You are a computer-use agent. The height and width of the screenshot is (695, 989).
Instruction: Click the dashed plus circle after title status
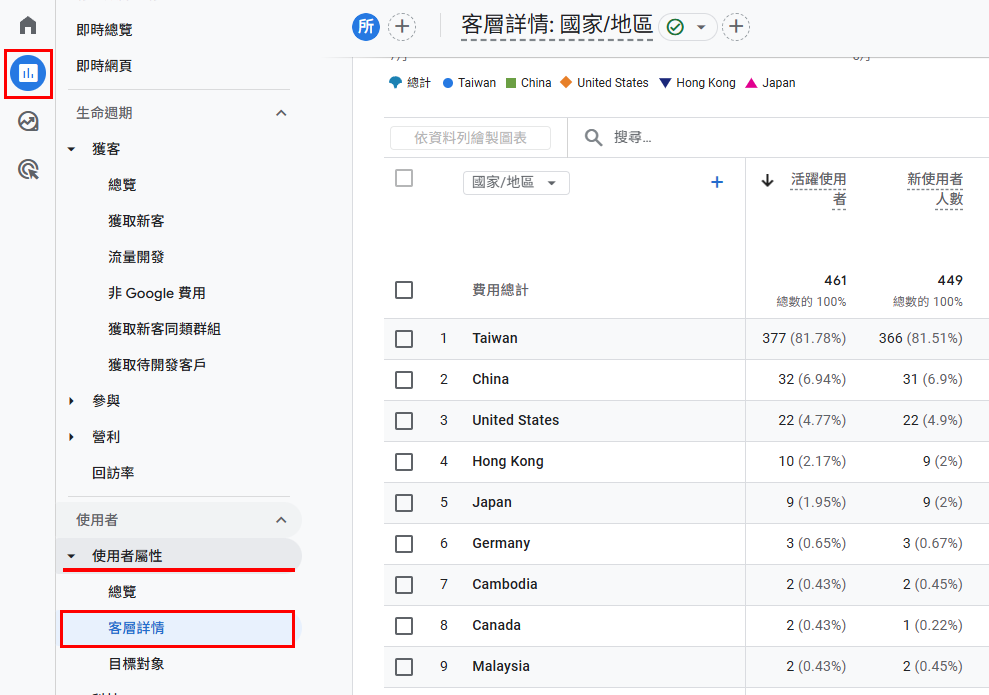(735, 26)
